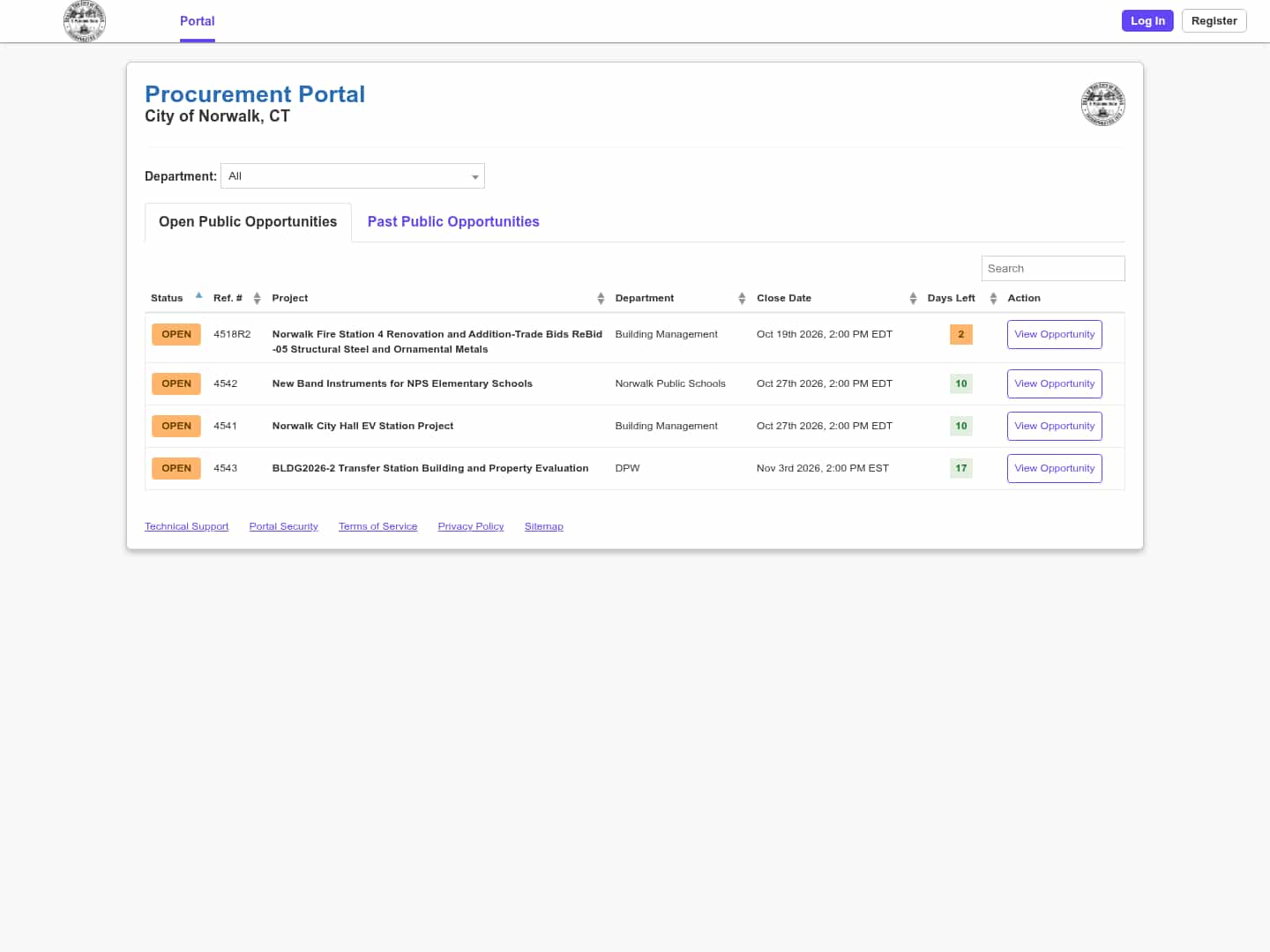Click the Register button

click(1214, 21)
